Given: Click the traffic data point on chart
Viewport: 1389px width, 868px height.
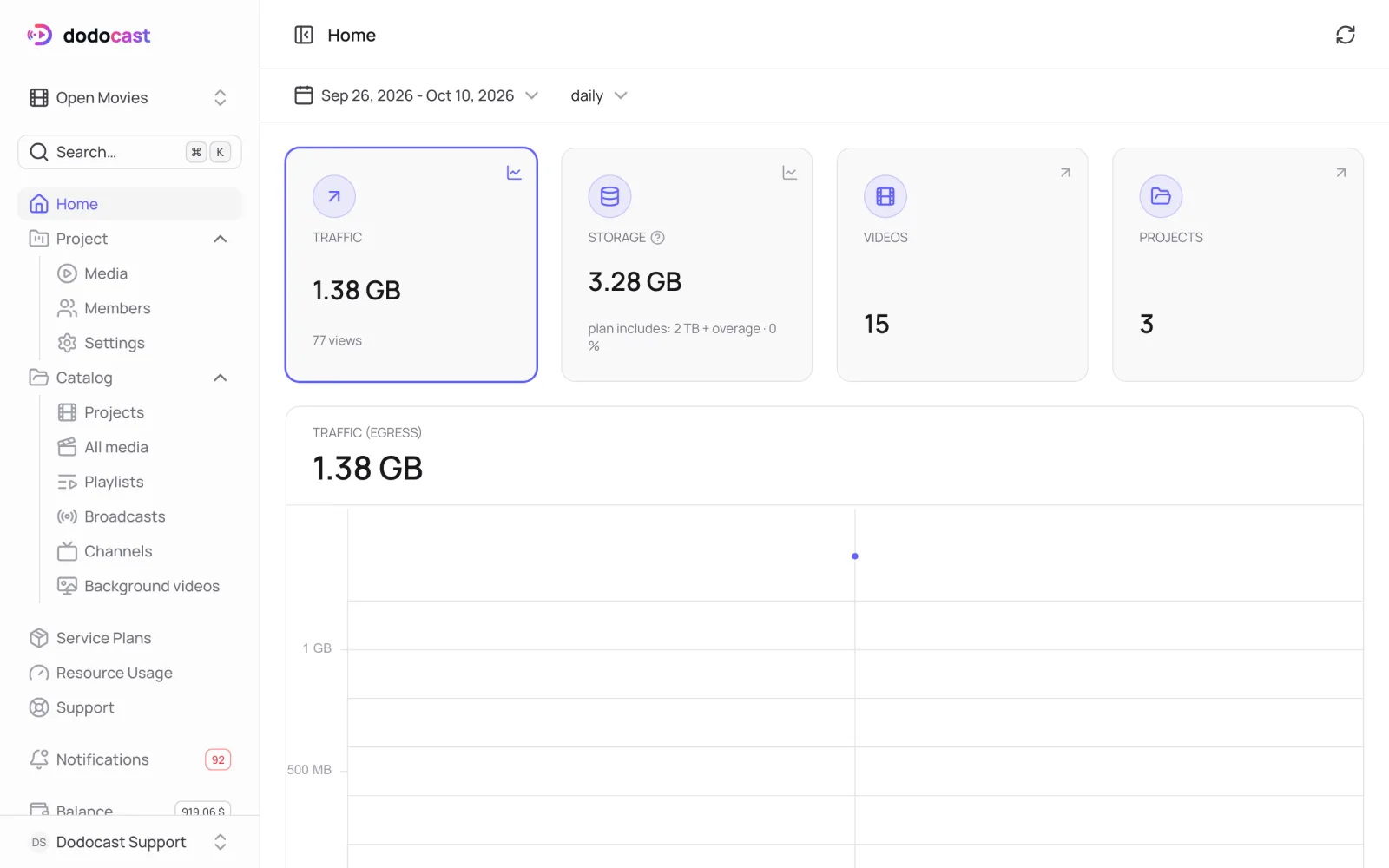Looking at the screenshot, I should tap(855, 556).
